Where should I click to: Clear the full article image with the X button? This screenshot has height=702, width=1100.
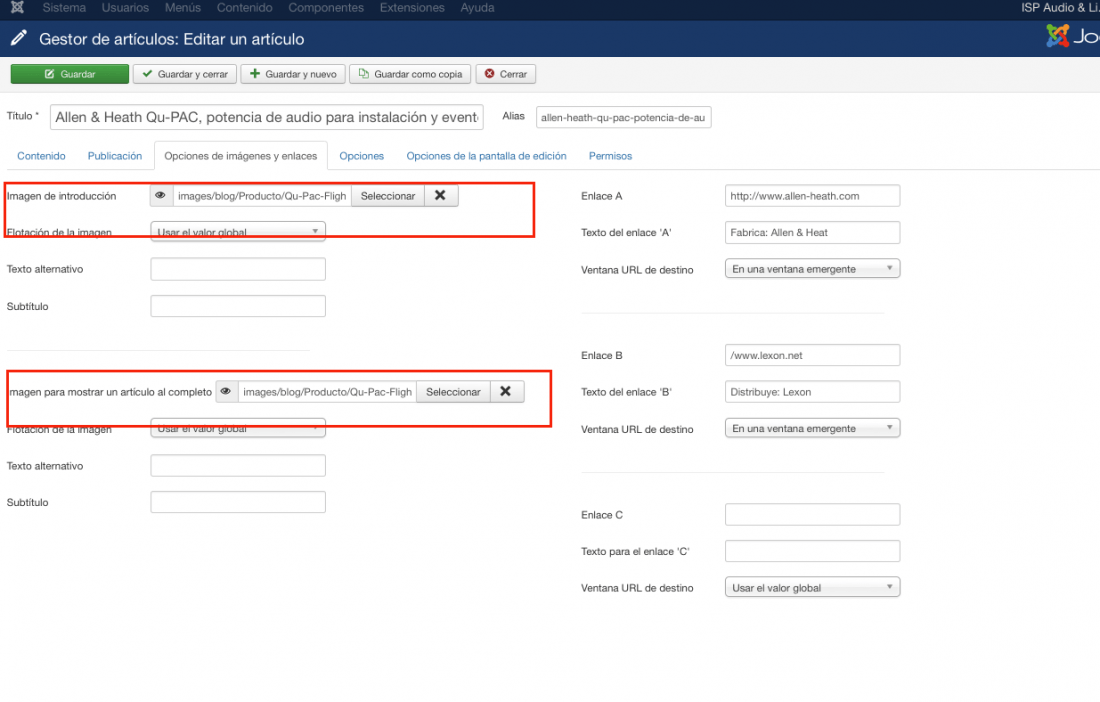coord(506,391)
